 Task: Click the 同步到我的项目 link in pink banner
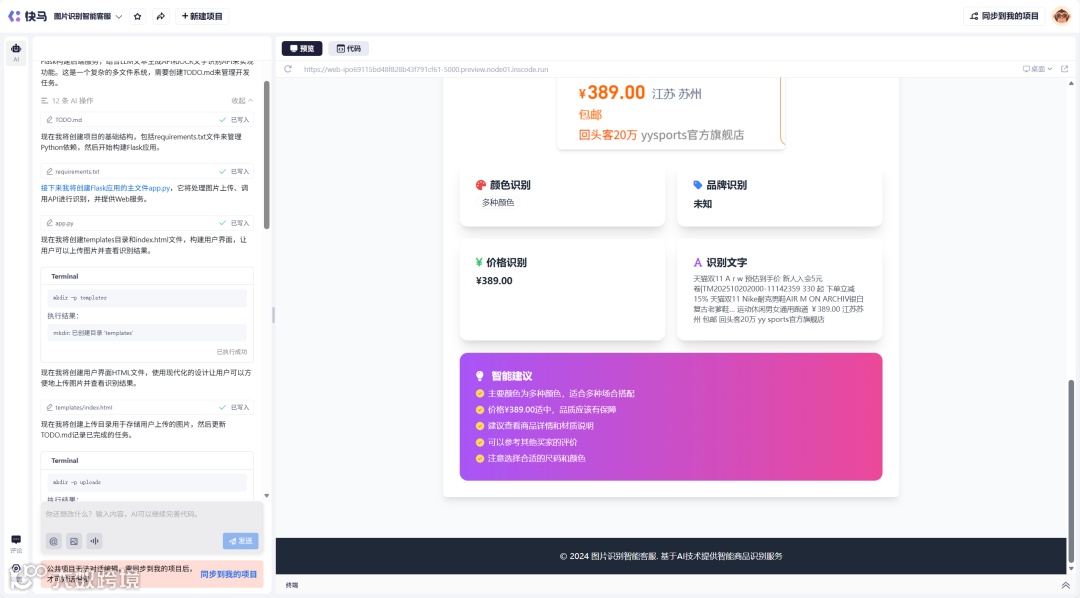[229, 575]
